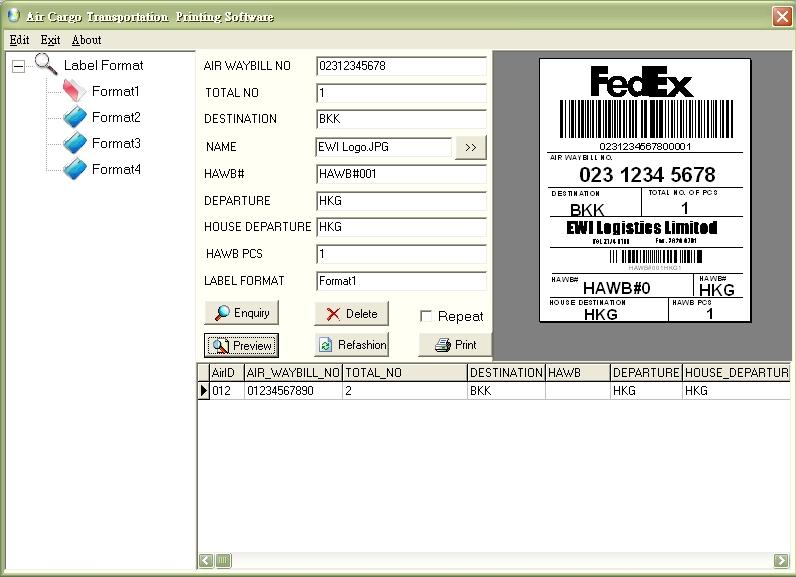Focus the DEPARTURE field showing HKG
The width and height of the screenshot is (796, 577).
(x=401, y=201)
